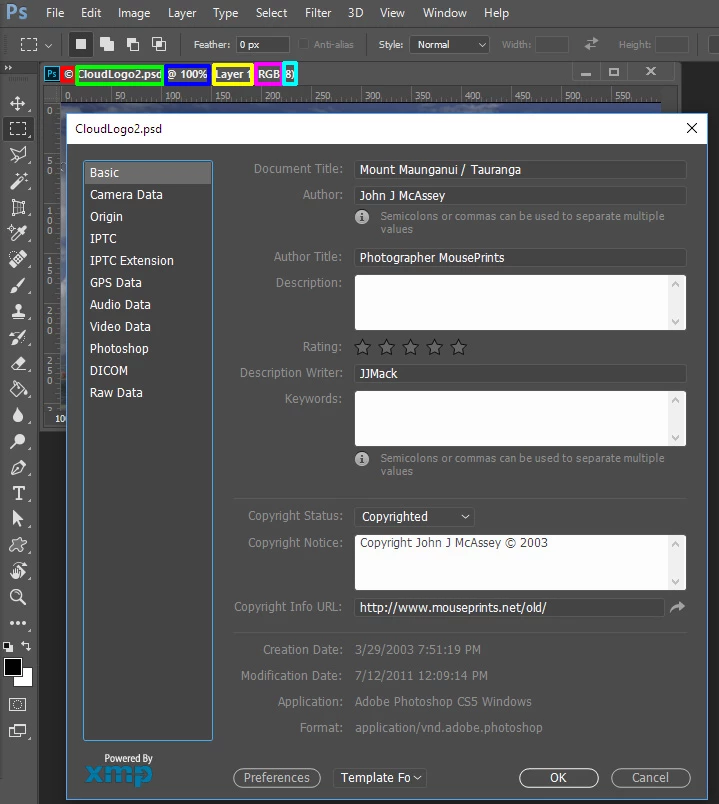Click the default colors icon
Image resolution: width=719 pixels, height=804 pixels.
point(8,647)
